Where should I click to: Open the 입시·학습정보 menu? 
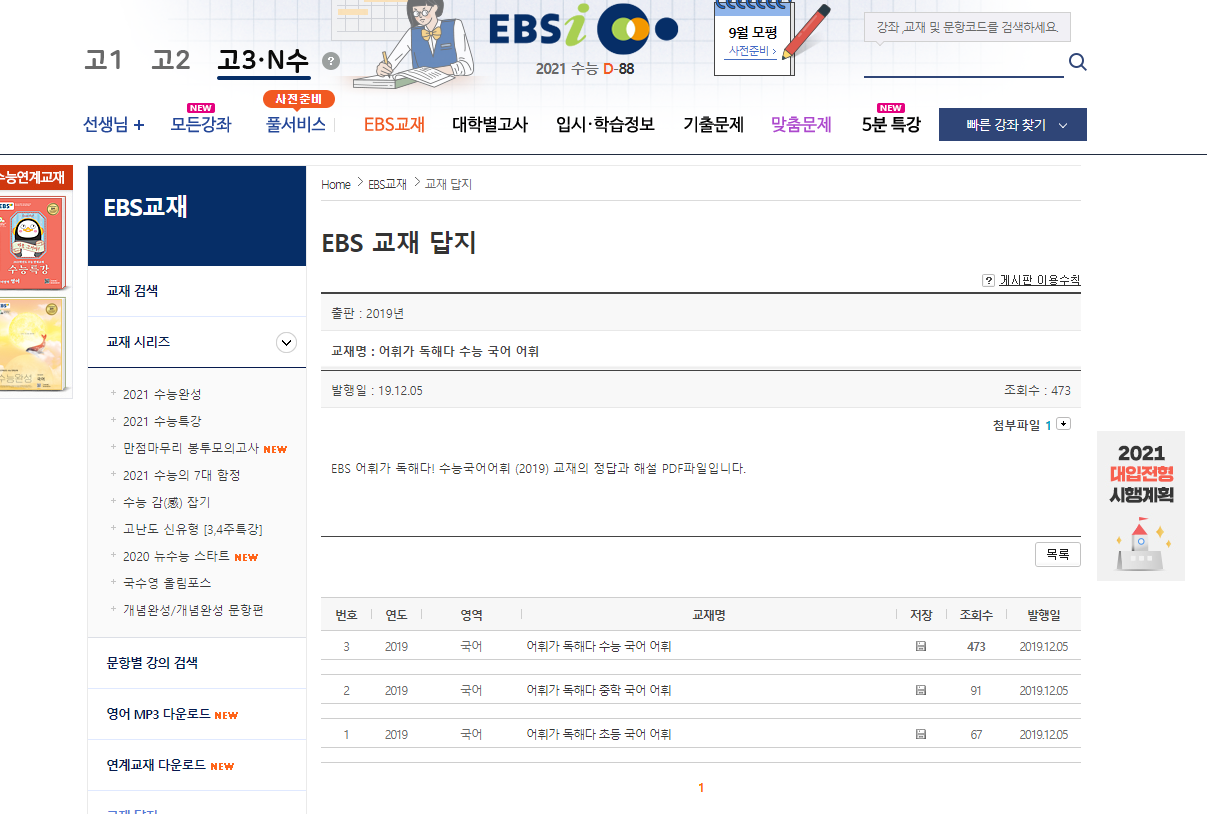[605, 125]
